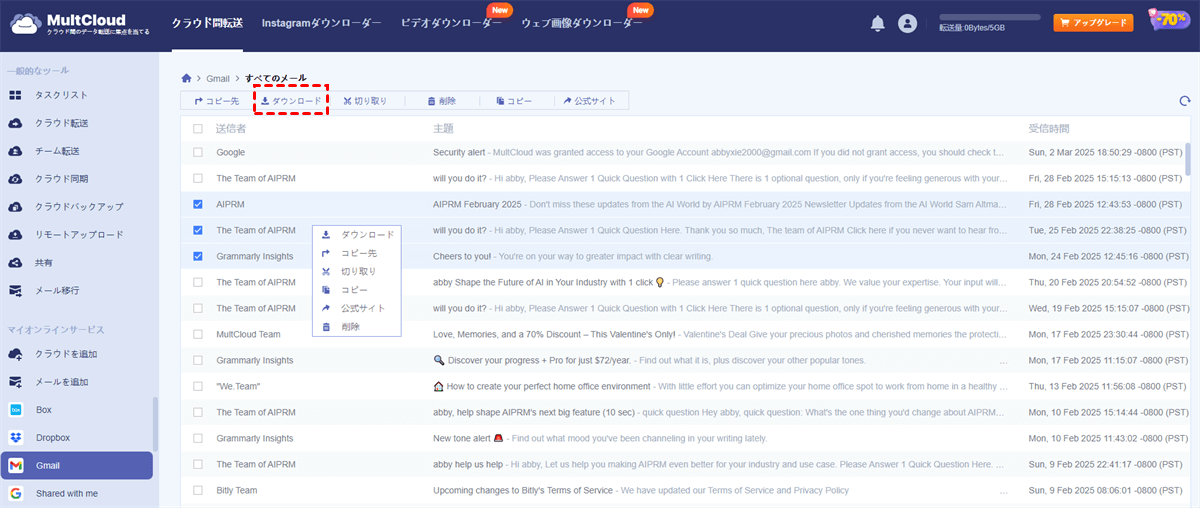Switch to the ウェブ画像ダウンローダー tab
The height and width of the screenshot is (508, 1200).
click(x=582, y=23)
